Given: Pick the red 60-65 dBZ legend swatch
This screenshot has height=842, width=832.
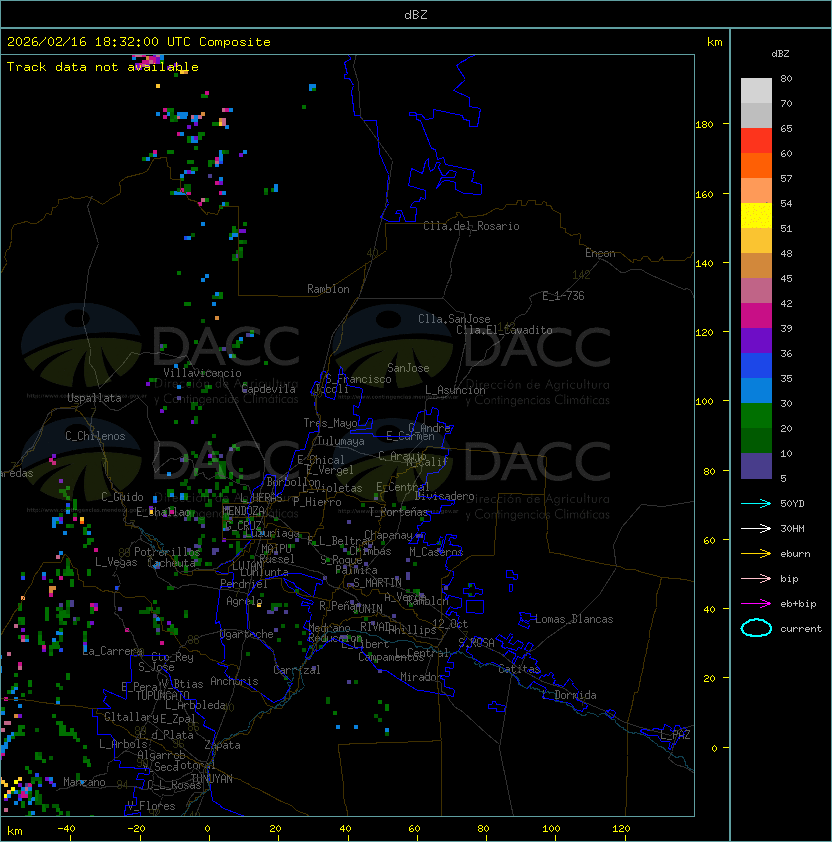Looking at the screenshot, I should tap(756, 141).
